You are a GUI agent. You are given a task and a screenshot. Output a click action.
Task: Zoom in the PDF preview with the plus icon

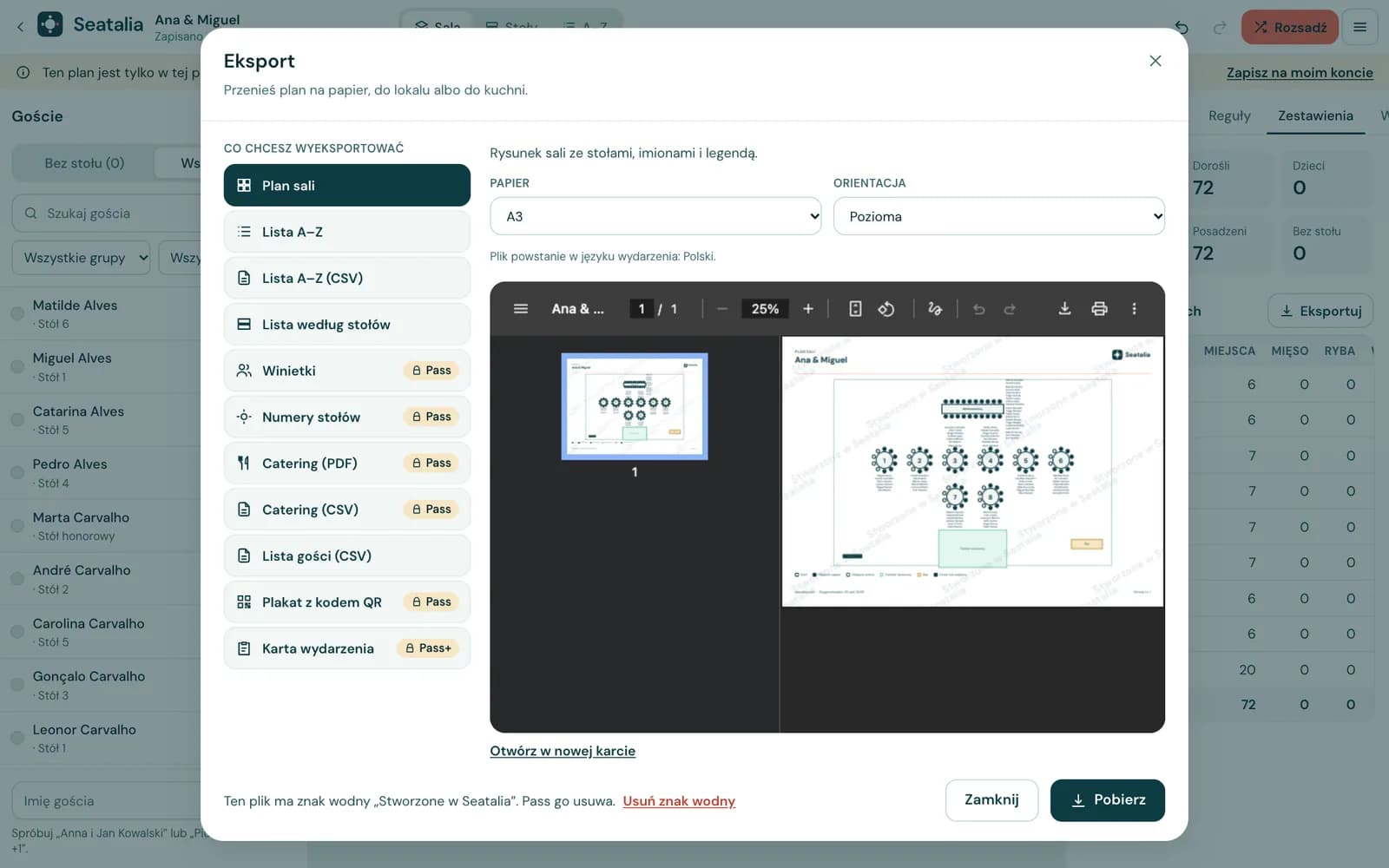808,309
